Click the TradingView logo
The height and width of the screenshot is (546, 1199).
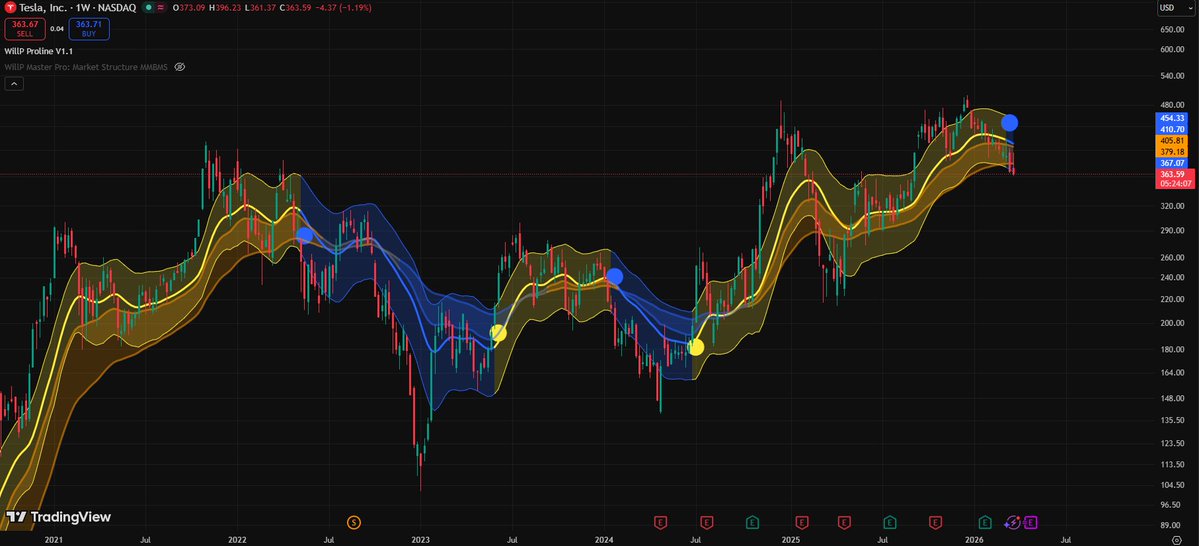pyautogui.click(x=59, y=517)
